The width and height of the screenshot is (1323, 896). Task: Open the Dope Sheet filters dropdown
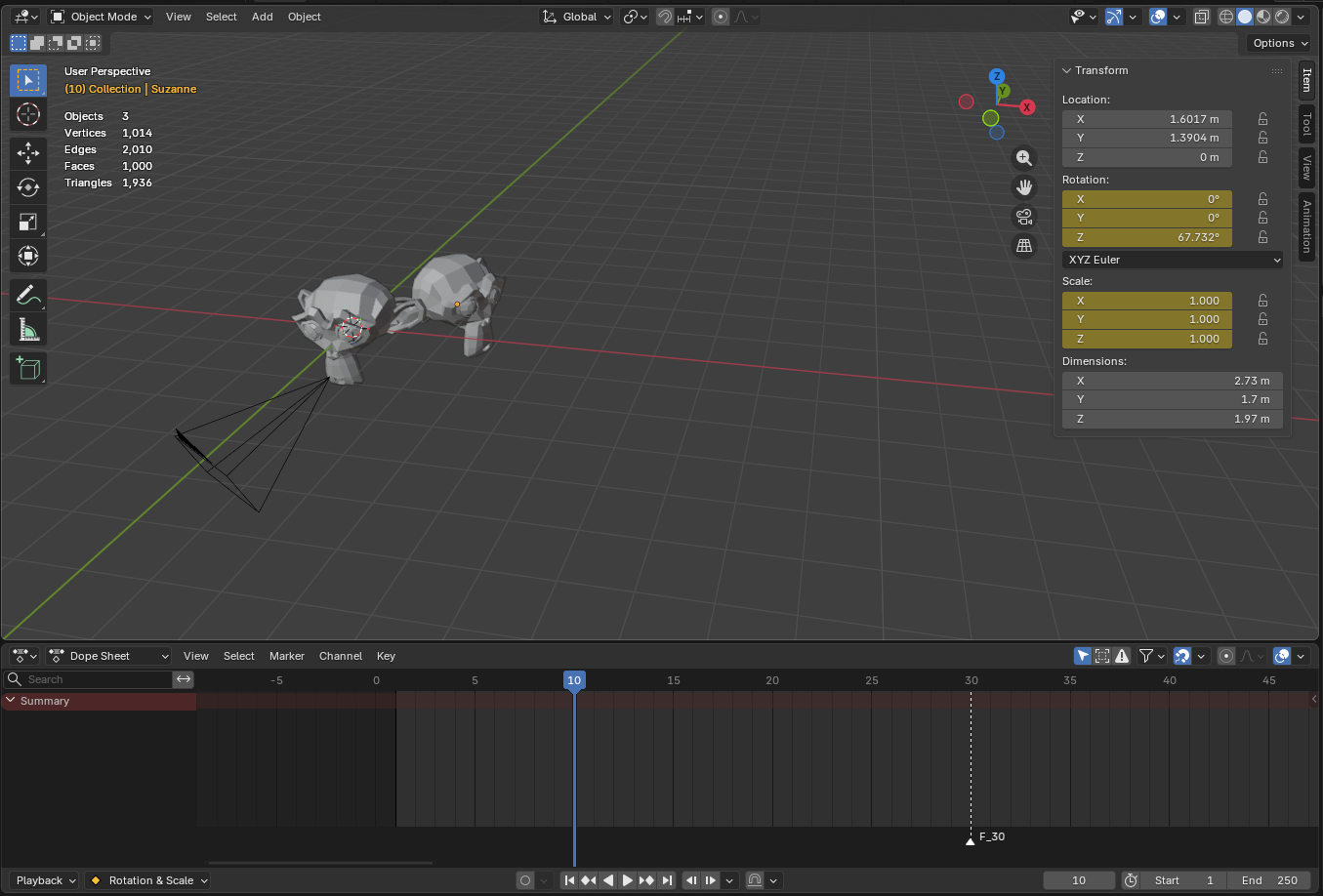(x=1153, y=656)
